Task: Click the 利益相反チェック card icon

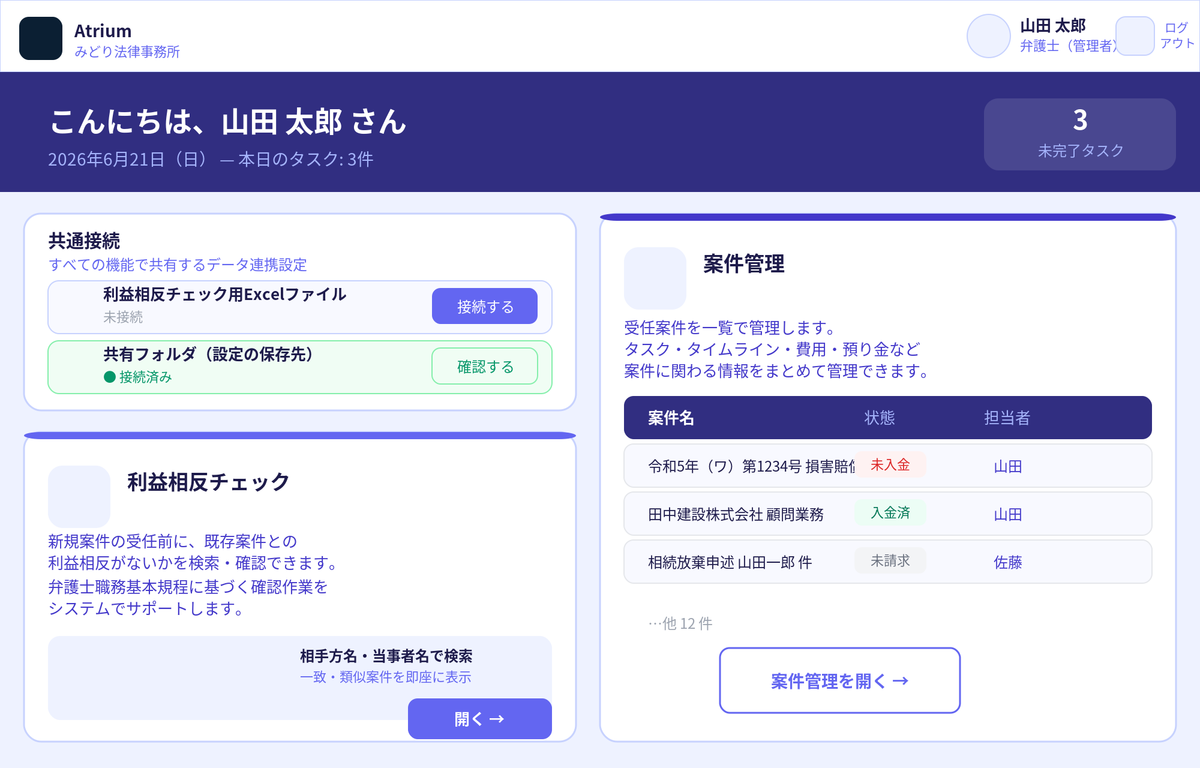Action: pos(79,496)
